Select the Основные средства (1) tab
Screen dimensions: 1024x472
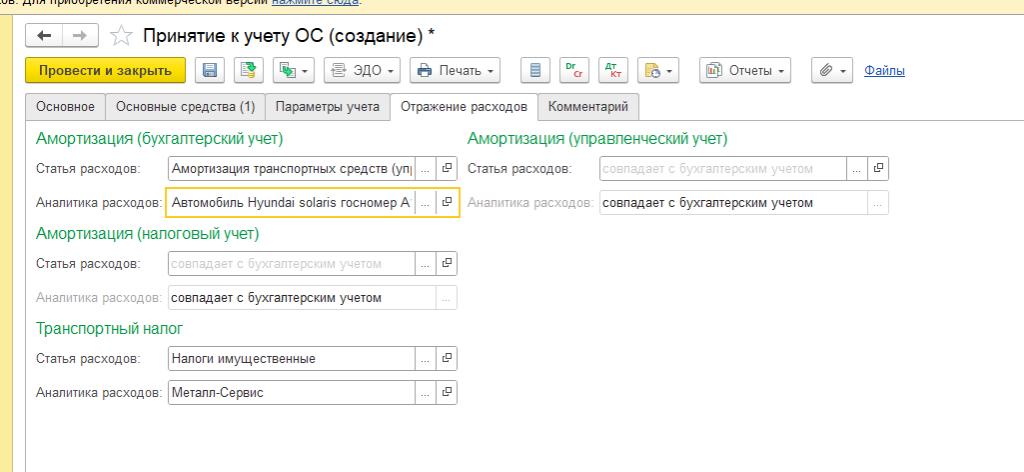(x=185, y=106)
